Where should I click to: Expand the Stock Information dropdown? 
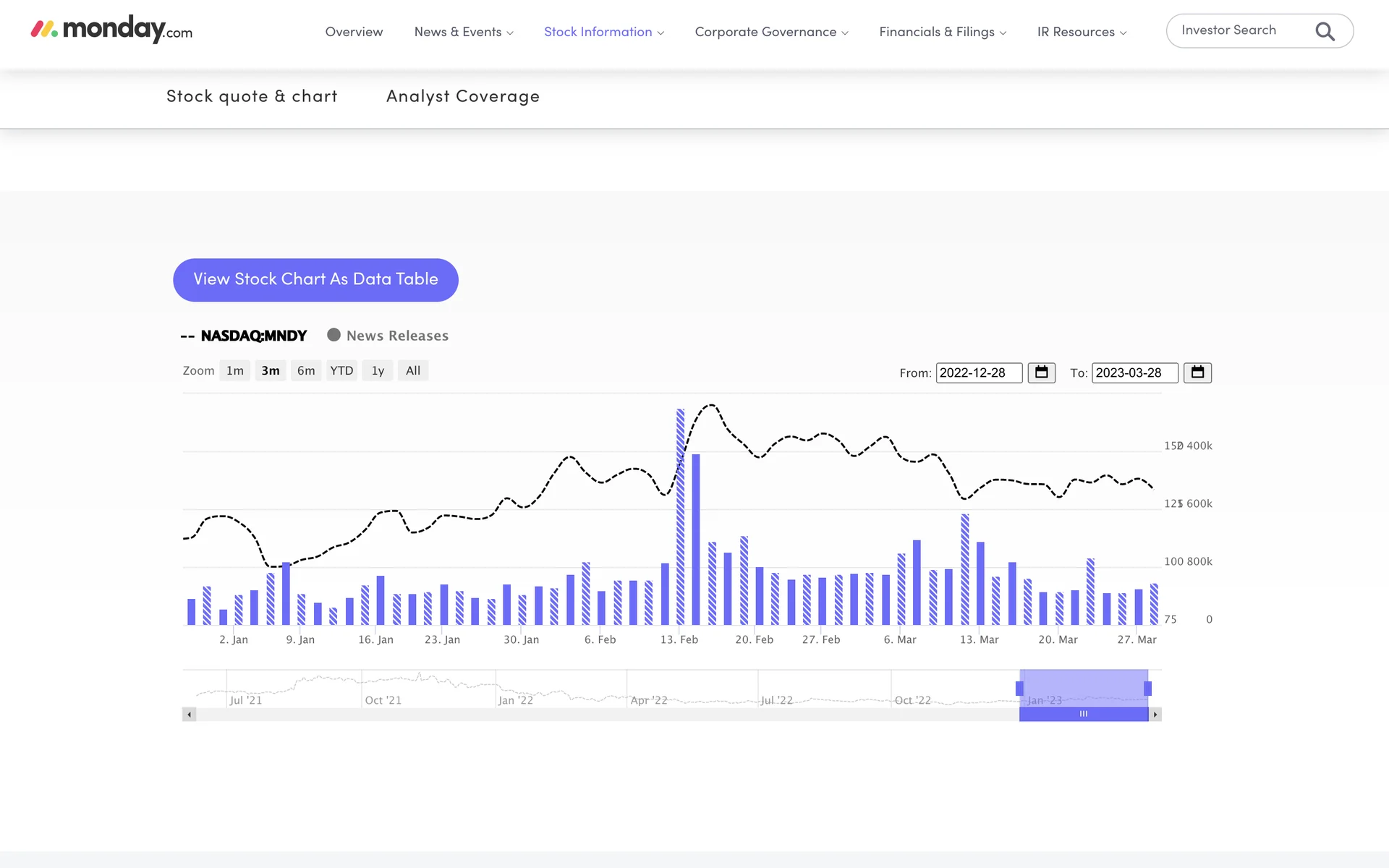(x=603, y=32)
